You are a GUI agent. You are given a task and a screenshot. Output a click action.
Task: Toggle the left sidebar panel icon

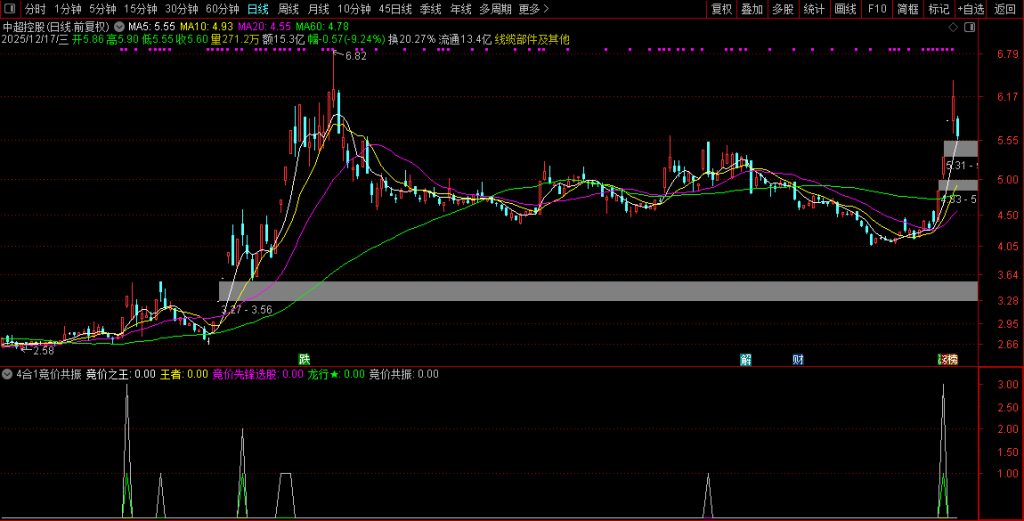pos(10,8)
